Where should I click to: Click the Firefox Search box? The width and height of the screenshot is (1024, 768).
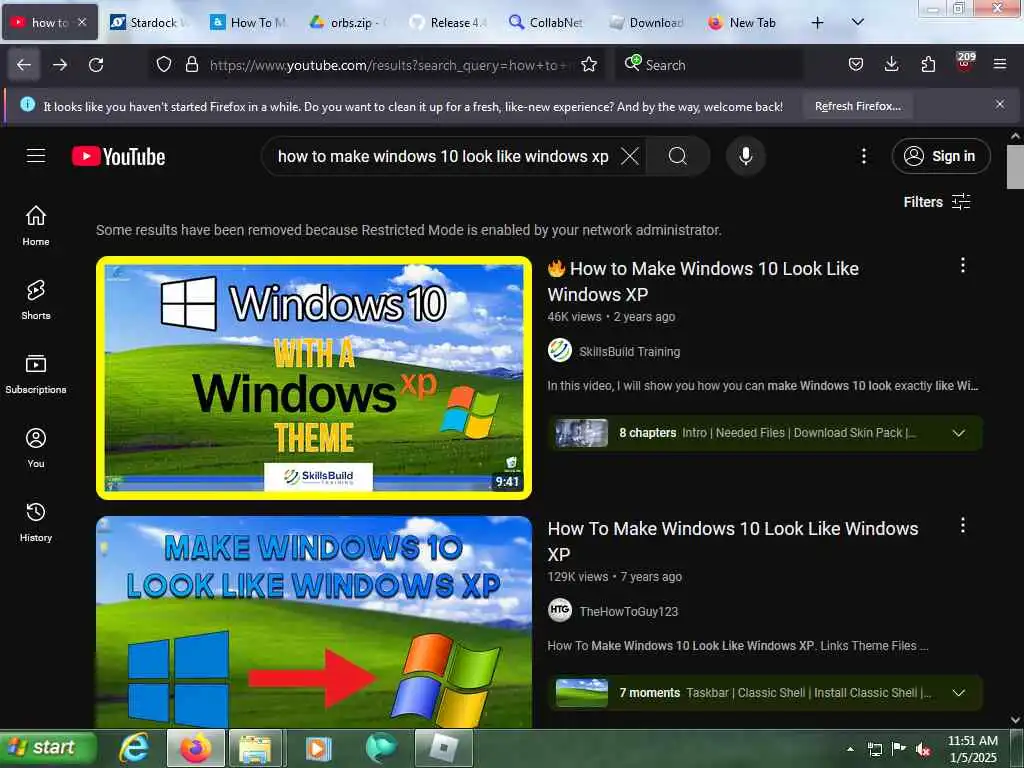709,65
